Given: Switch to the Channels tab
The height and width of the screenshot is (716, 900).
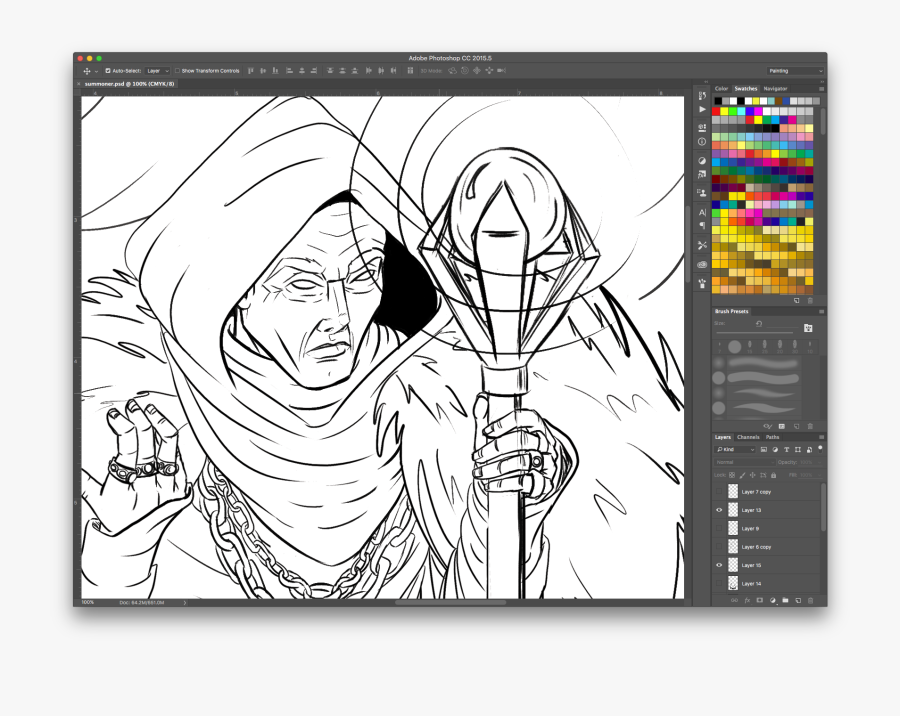Looking at the screenshot, I should [x=746, y=437].
